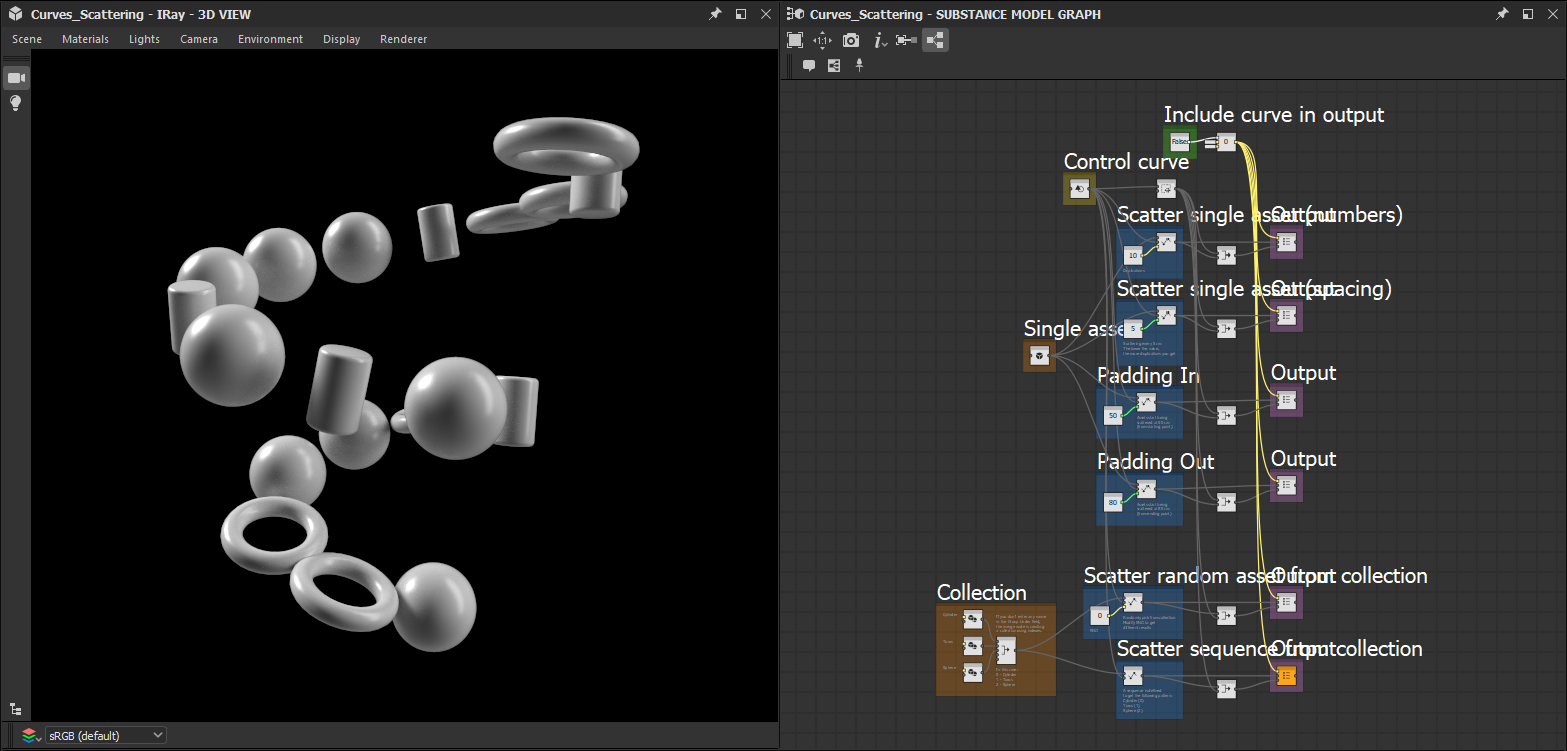Click the info icon in the graph toolbar

pos(879,40)
